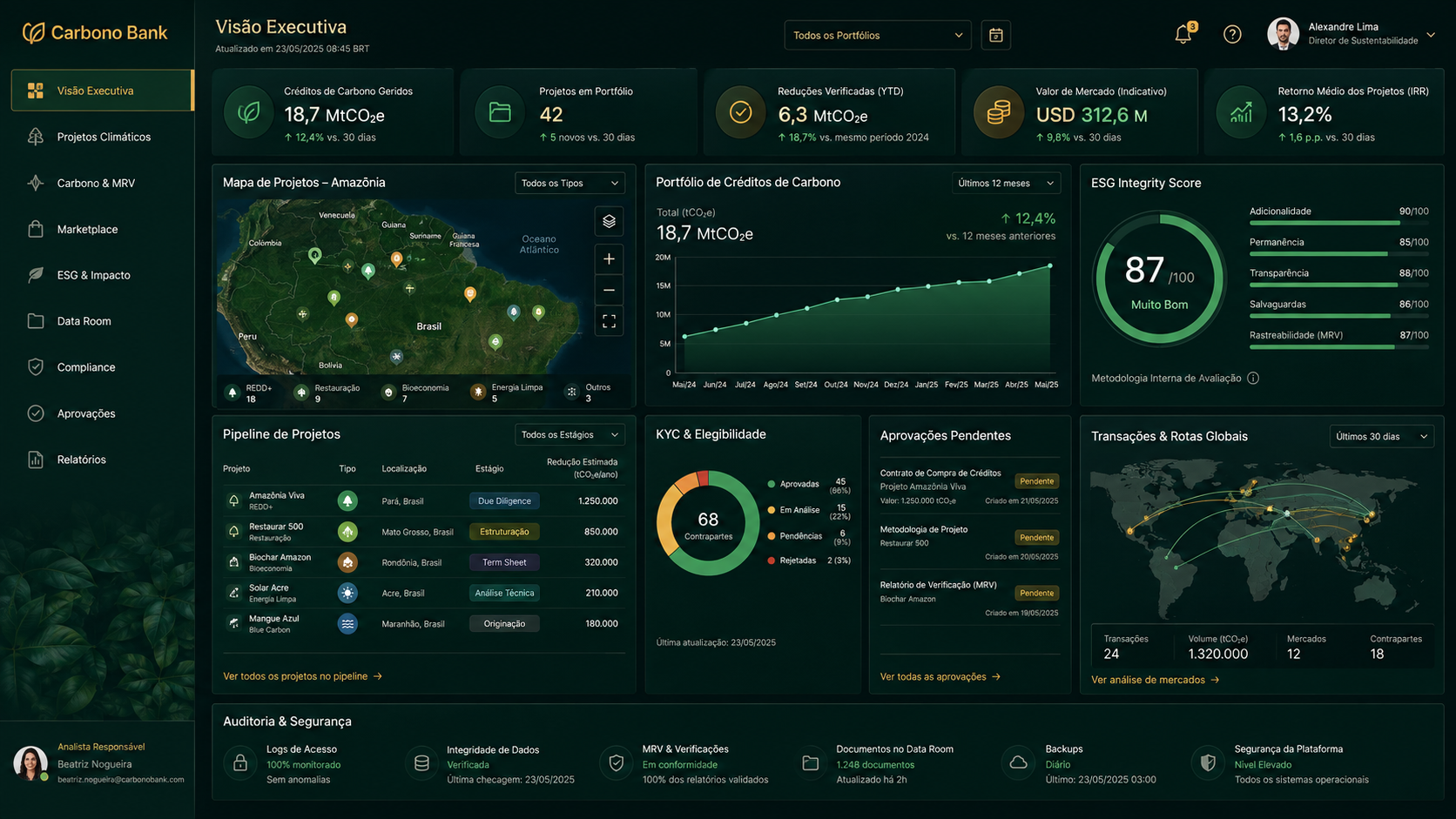
Task: Open the Marketplace section
Action: [x=103, y=229]
